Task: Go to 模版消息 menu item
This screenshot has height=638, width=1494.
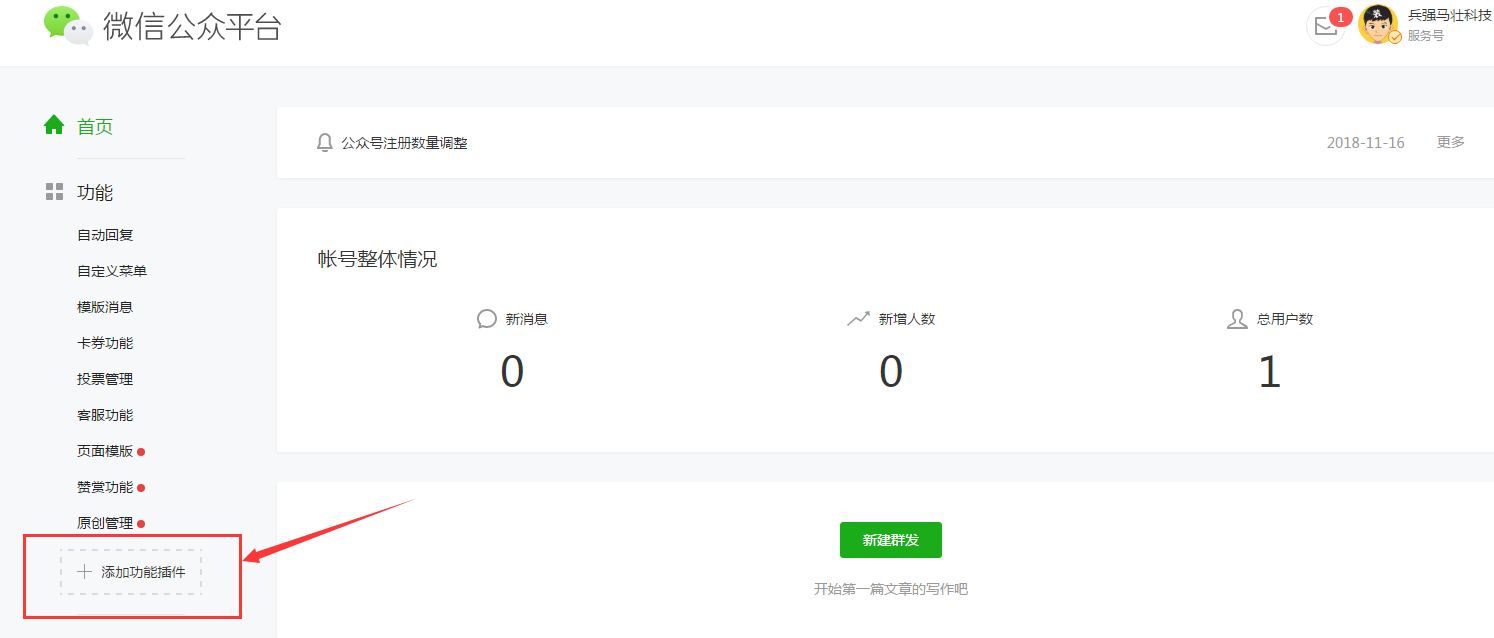Action: pos(105,307)
